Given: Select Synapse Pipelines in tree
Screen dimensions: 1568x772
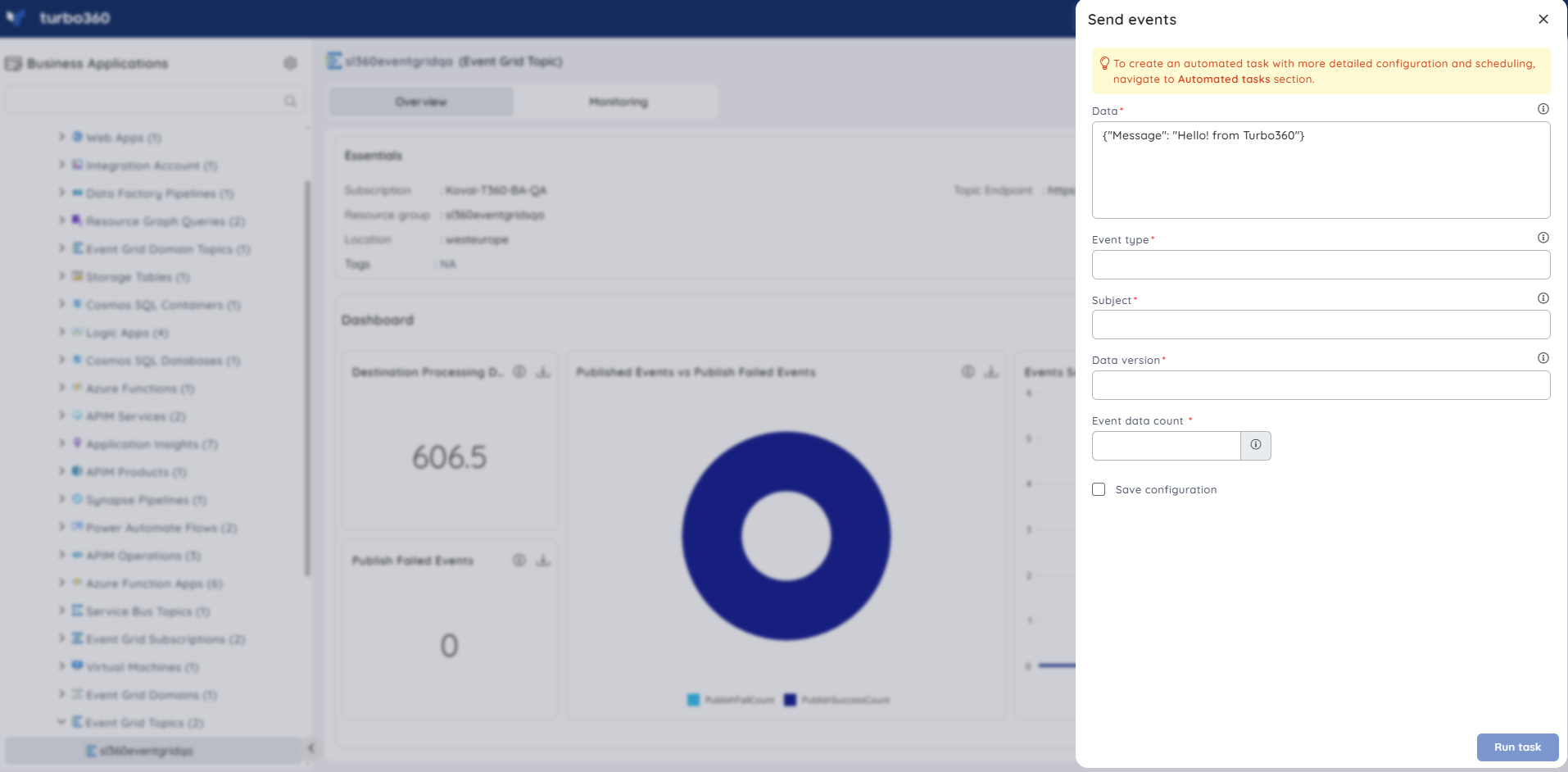Looking at the screenshot, I should coord(146,500).
